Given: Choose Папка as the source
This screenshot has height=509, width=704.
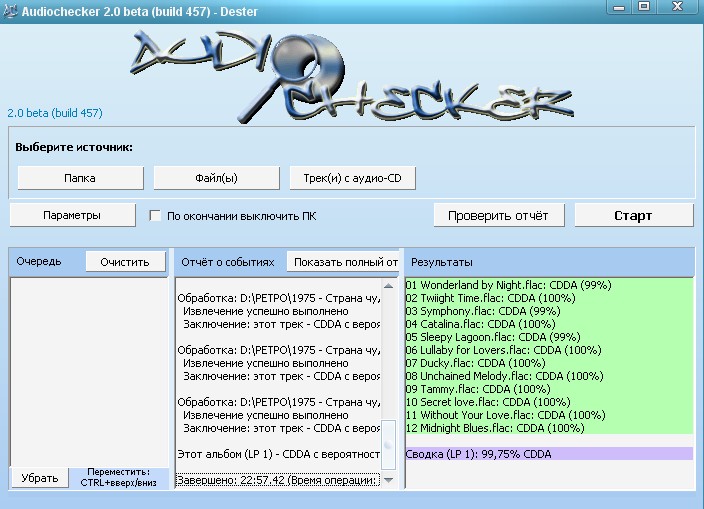Looking at the screenshot, I should (80, 178).
